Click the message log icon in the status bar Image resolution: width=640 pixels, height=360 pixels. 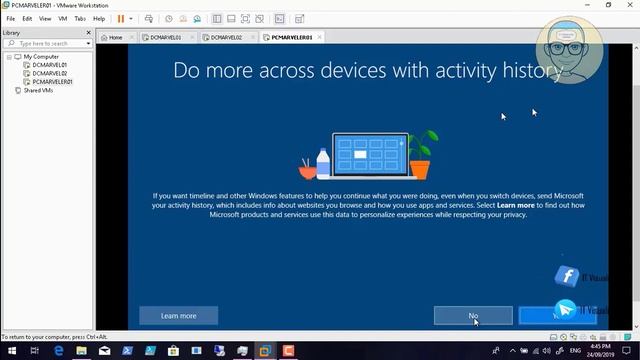click(x=628, y=337)
